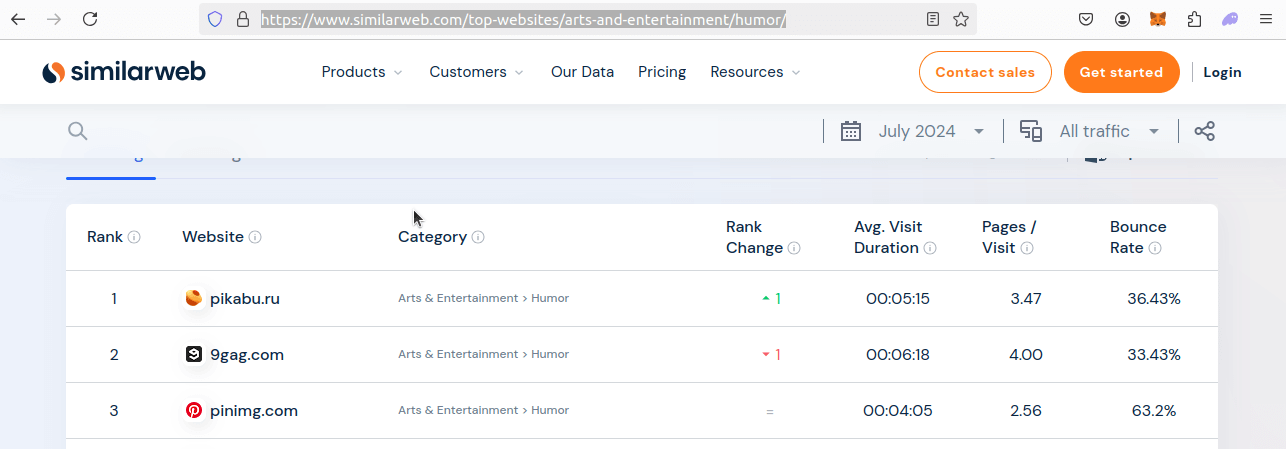The height and width of the screenshot is (449, 1286).
Task: Open the MetaMask fox extension
Action: coord(1158,19)
